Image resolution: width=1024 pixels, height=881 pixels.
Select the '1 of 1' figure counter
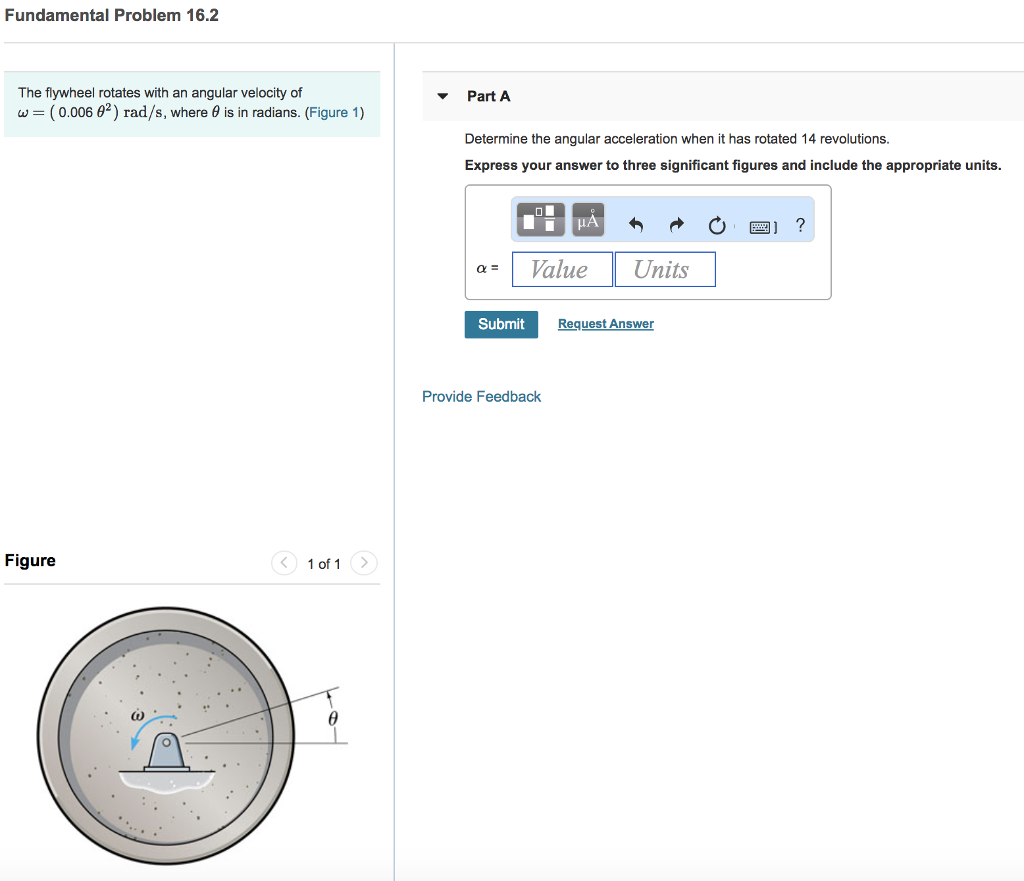point(324,564)
